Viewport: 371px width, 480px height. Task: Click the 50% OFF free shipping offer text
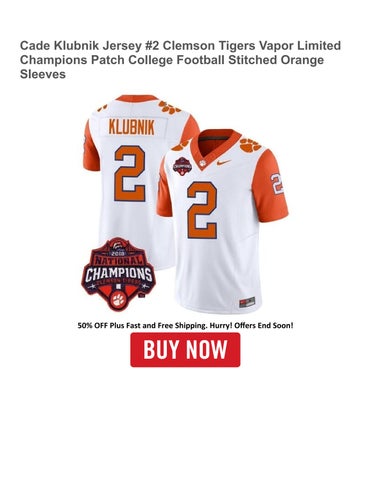pyautogui.click(x=186, y=325)
